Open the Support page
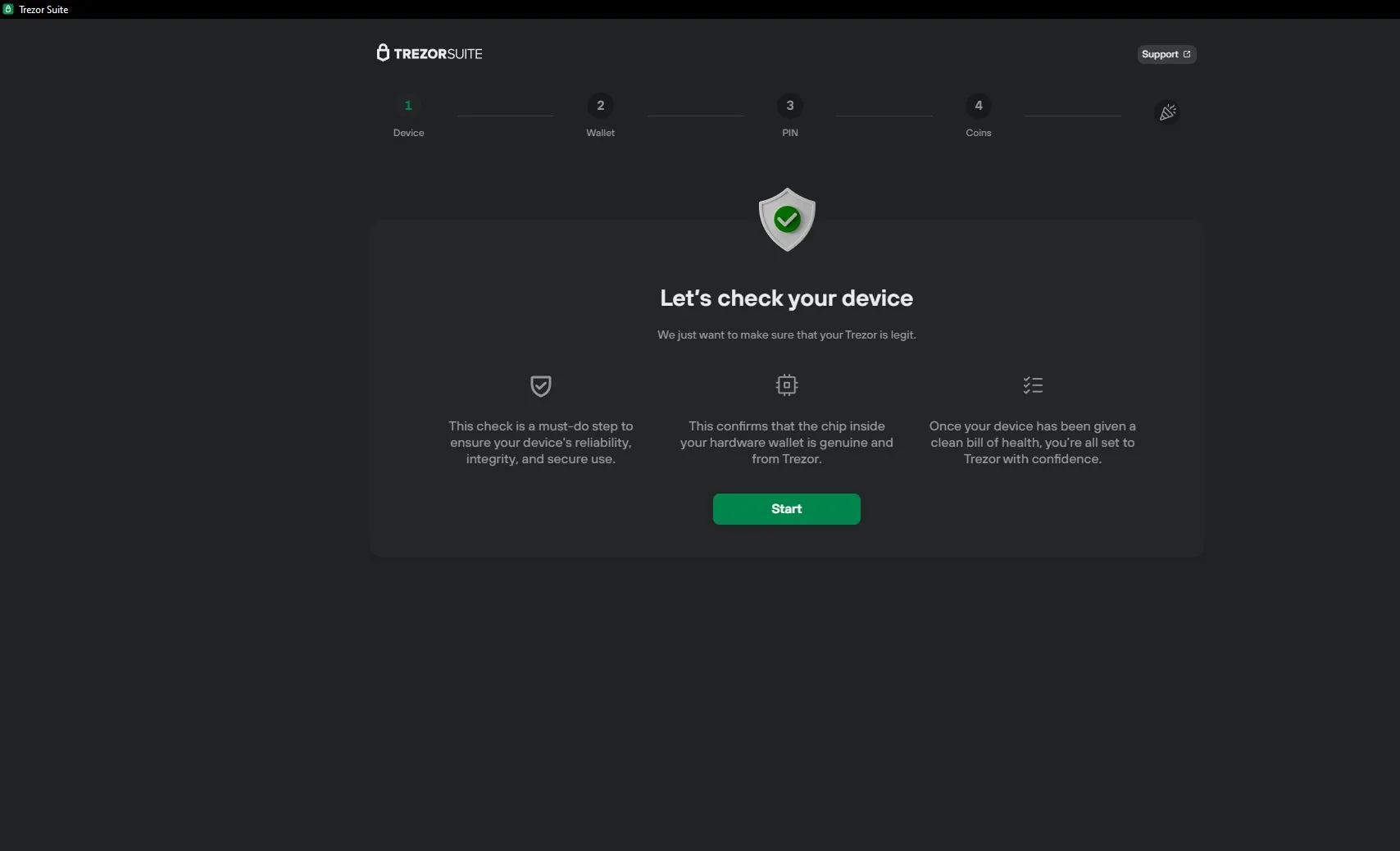The image size is (1400, 851). pyautogui.click(x=1161, y=54)
